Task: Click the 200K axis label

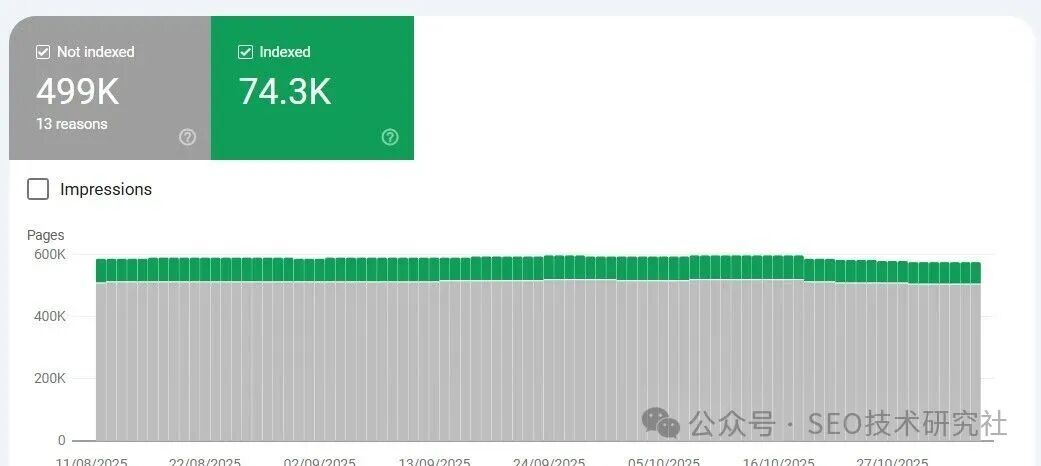Action: coord(48,379)
